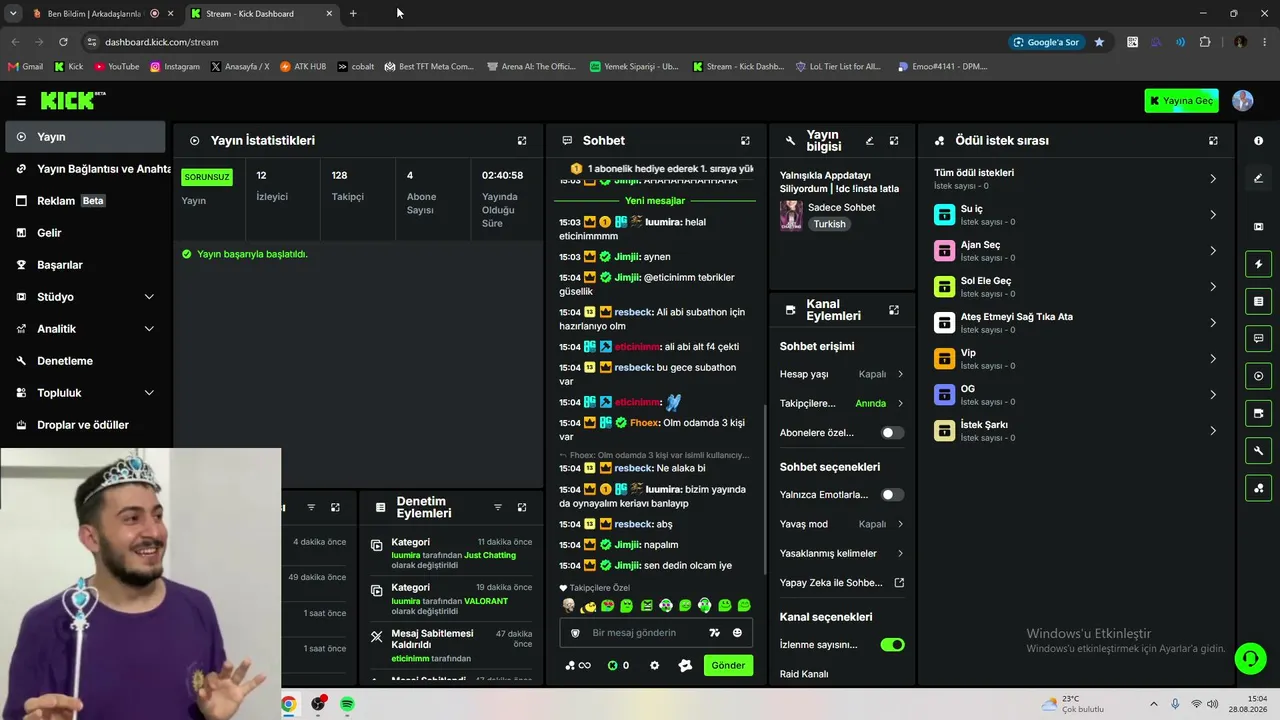Expand the Sol Ele Geç reward requests
The width and height of the screenshot is (1280, 720).
click(x=1076, y=287)
